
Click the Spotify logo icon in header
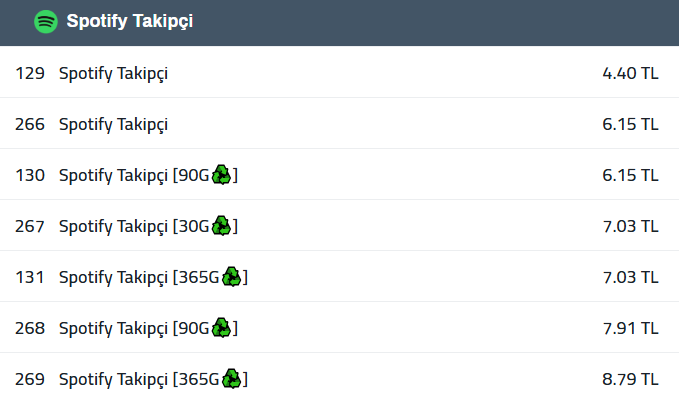click(x=46, y=21)
